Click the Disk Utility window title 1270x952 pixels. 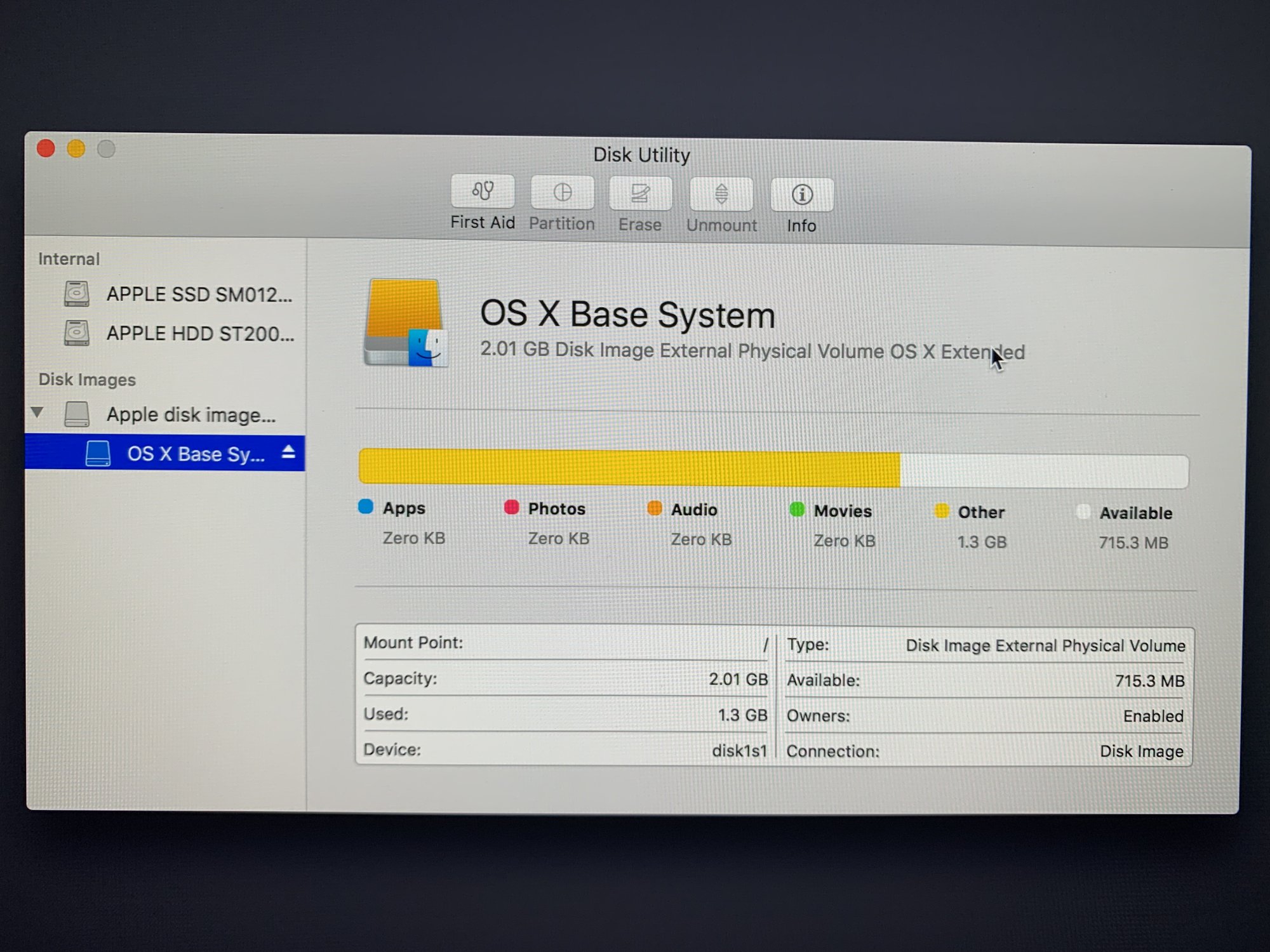coord(641,155)
